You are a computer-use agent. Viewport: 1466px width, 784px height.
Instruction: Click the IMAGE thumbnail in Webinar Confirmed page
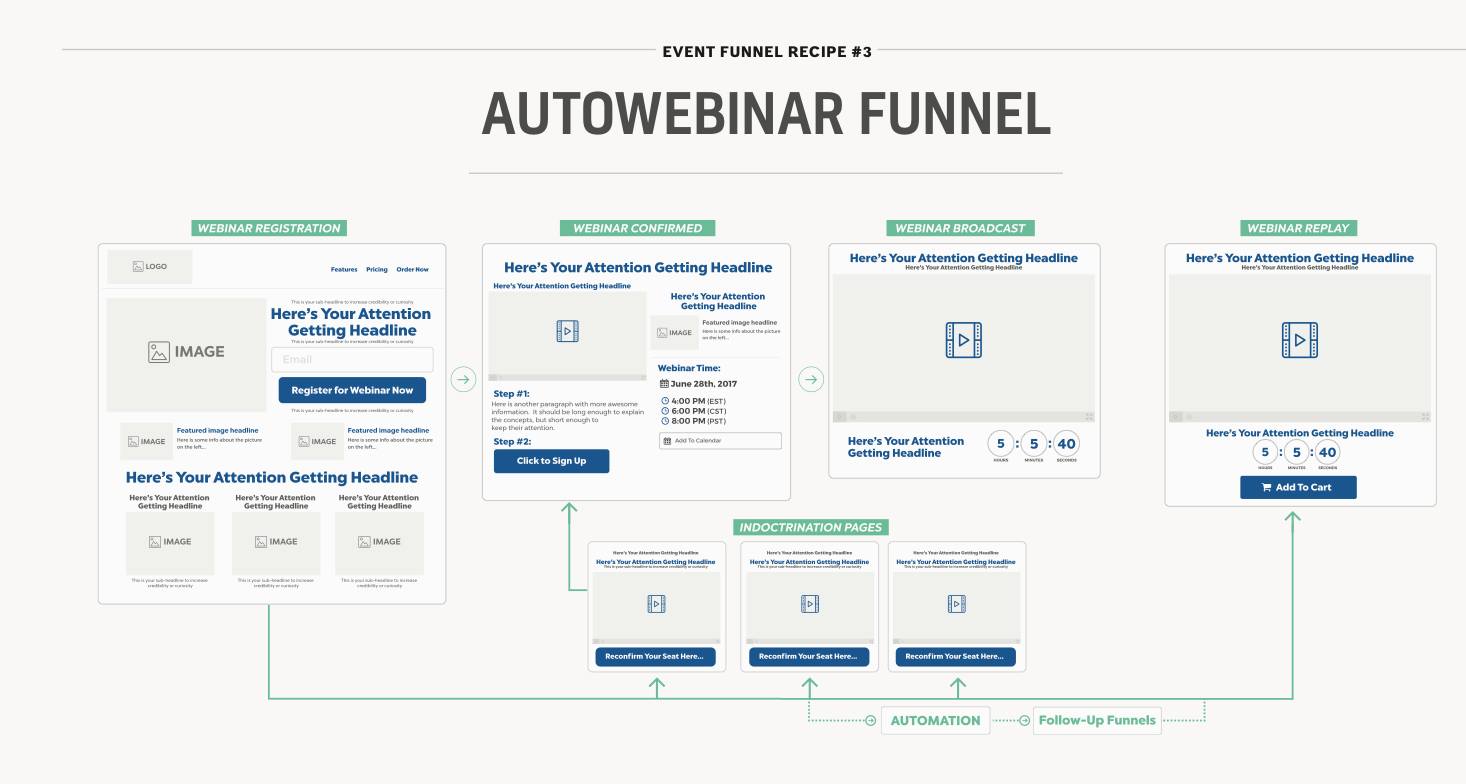tap(674, 333)
